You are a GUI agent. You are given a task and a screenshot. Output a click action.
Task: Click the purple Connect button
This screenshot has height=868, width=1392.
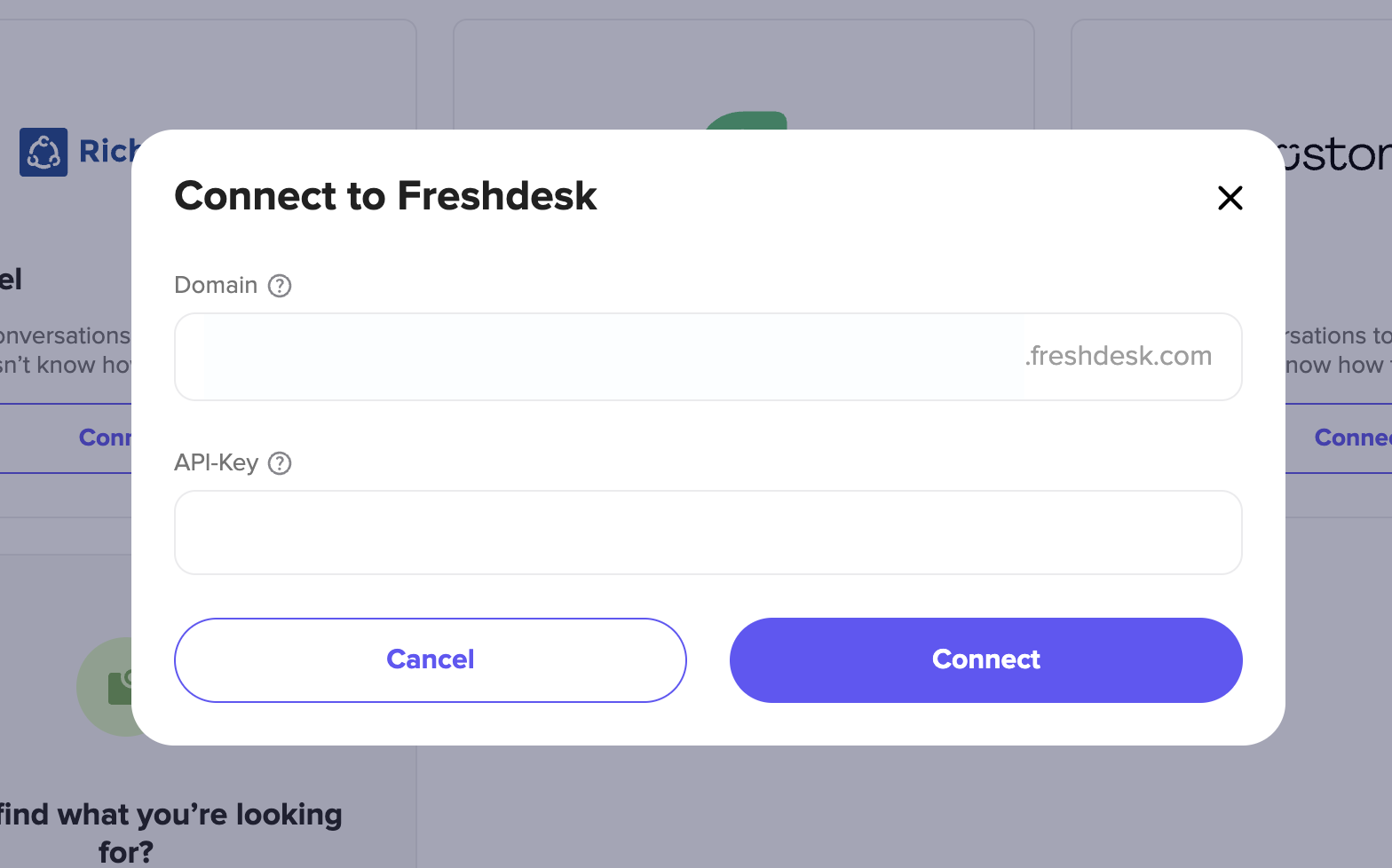click(x=985, y=660)
